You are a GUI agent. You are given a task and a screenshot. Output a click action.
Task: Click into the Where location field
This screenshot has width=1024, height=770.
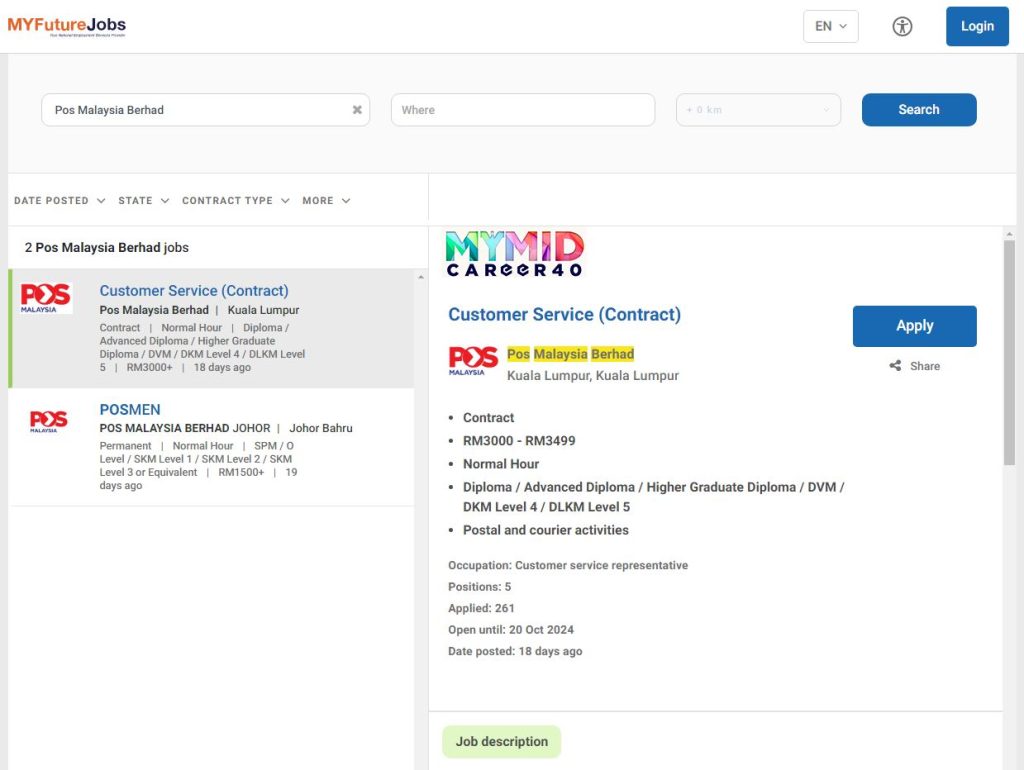coord(522,110)
